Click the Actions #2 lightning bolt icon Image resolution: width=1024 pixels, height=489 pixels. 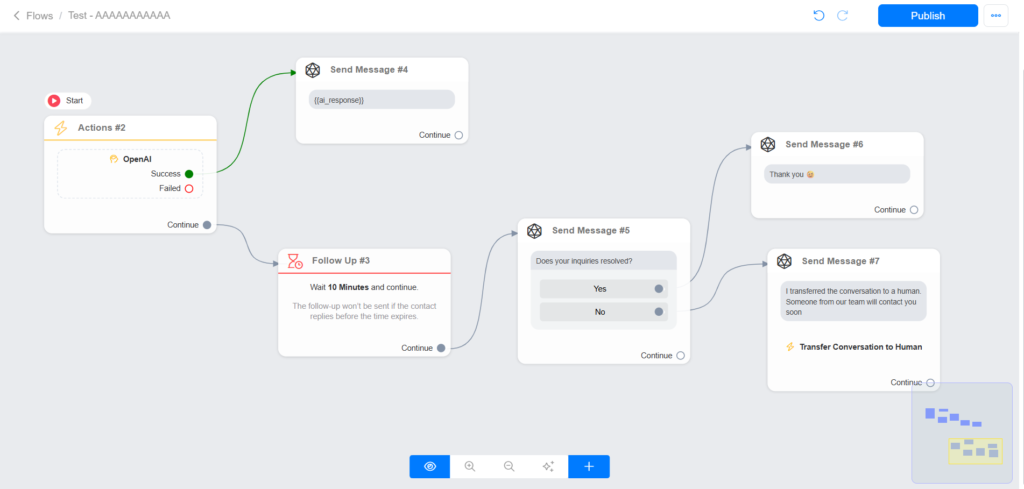click(61, 128)
